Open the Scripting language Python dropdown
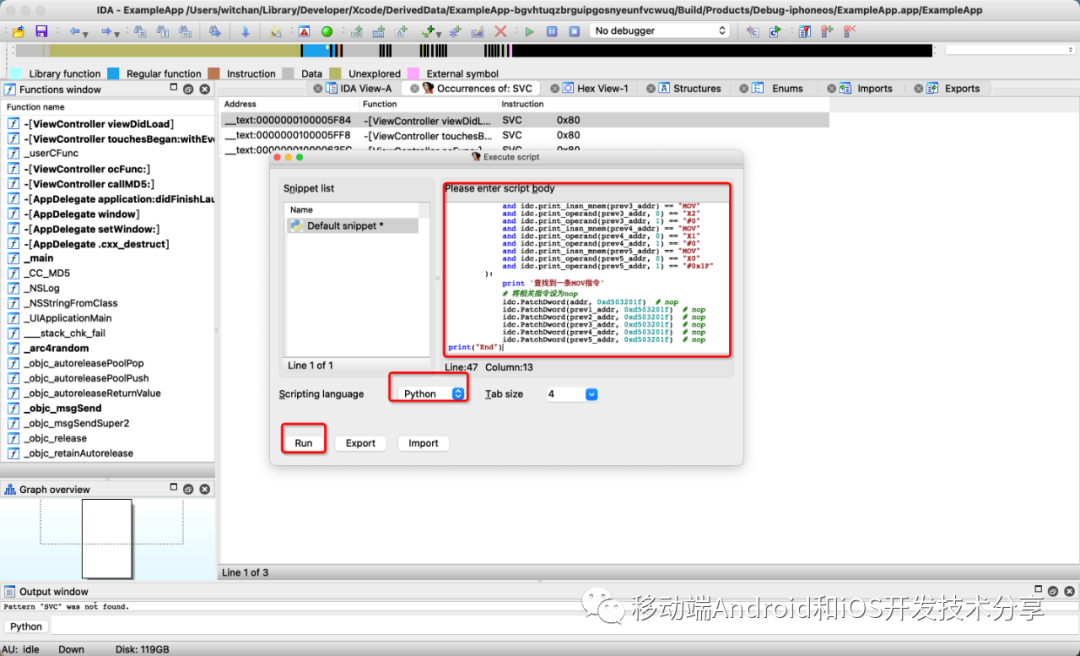Viewport: 1080px width, 656px height. point(433,394)
